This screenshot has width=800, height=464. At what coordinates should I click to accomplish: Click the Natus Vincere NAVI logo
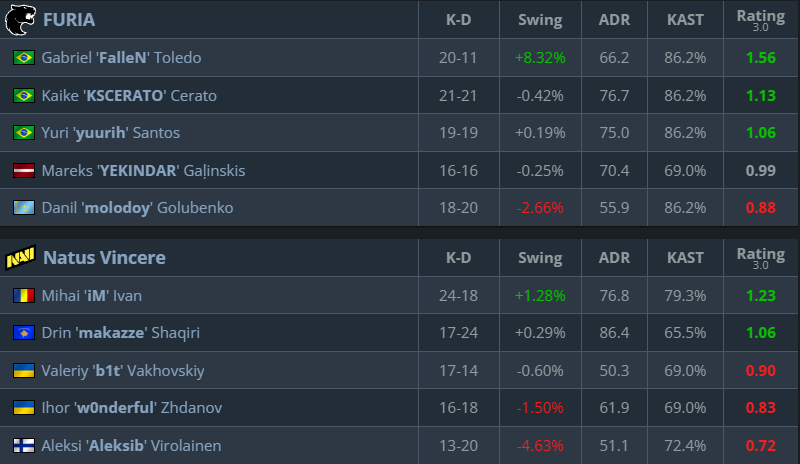[20, 258]
